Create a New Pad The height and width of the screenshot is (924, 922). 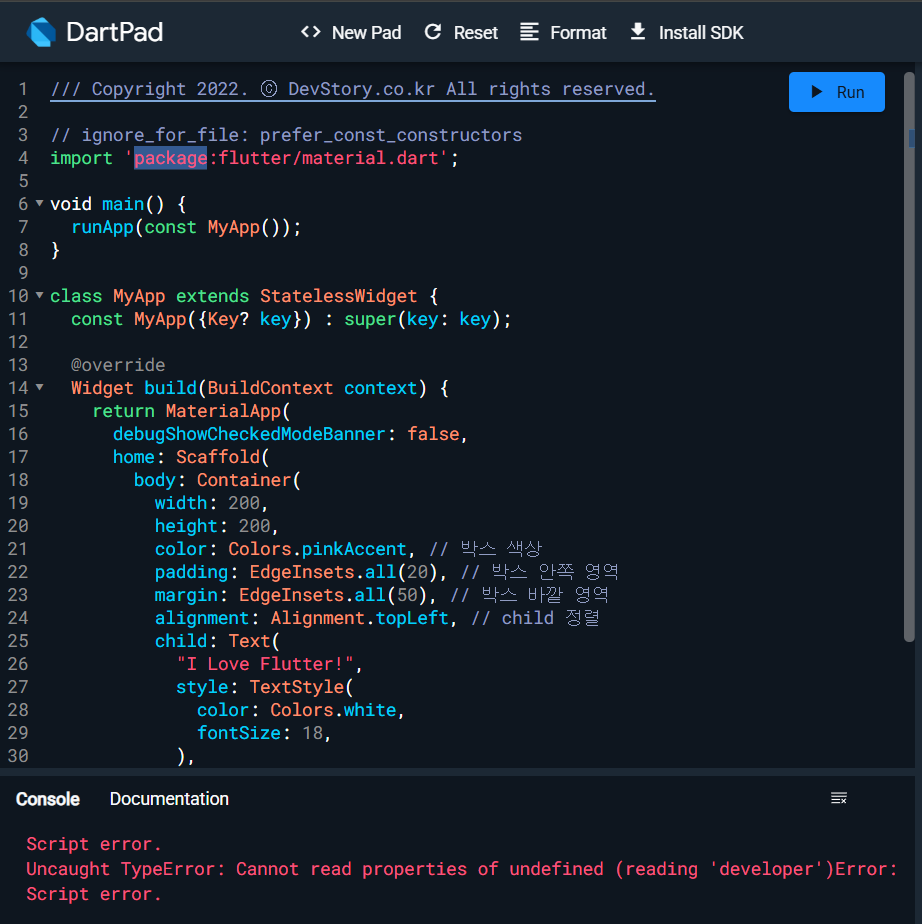click(x=351, y=32)
